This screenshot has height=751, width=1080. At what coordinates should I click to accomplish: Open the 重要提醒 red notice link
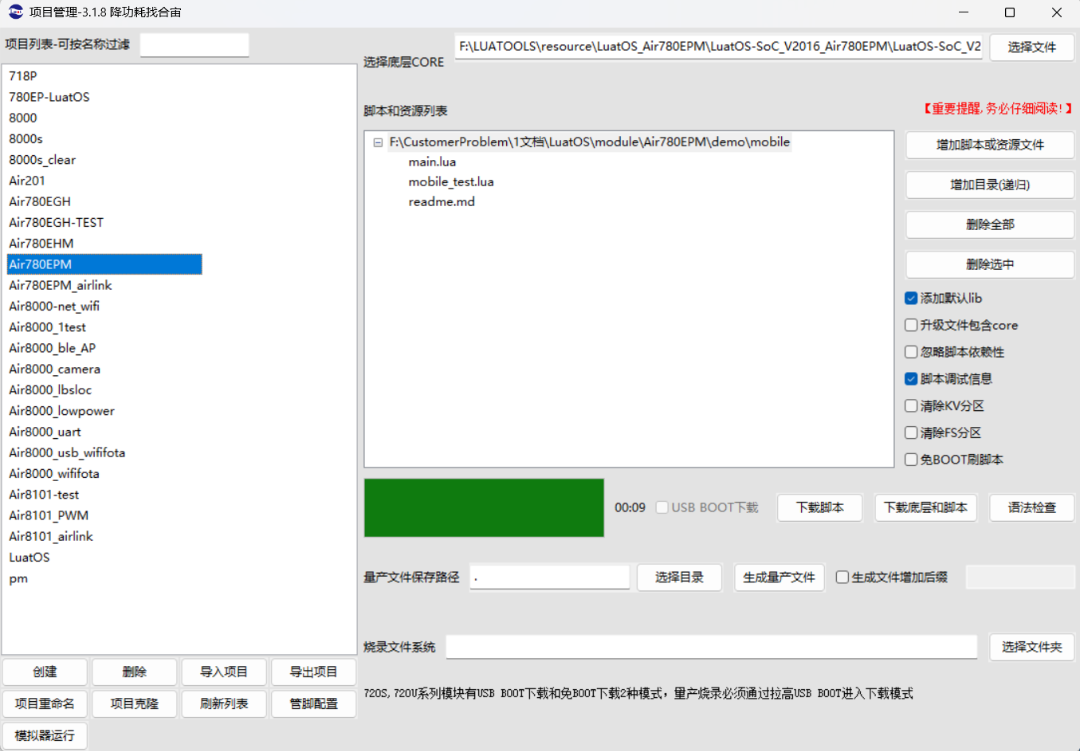997,109
